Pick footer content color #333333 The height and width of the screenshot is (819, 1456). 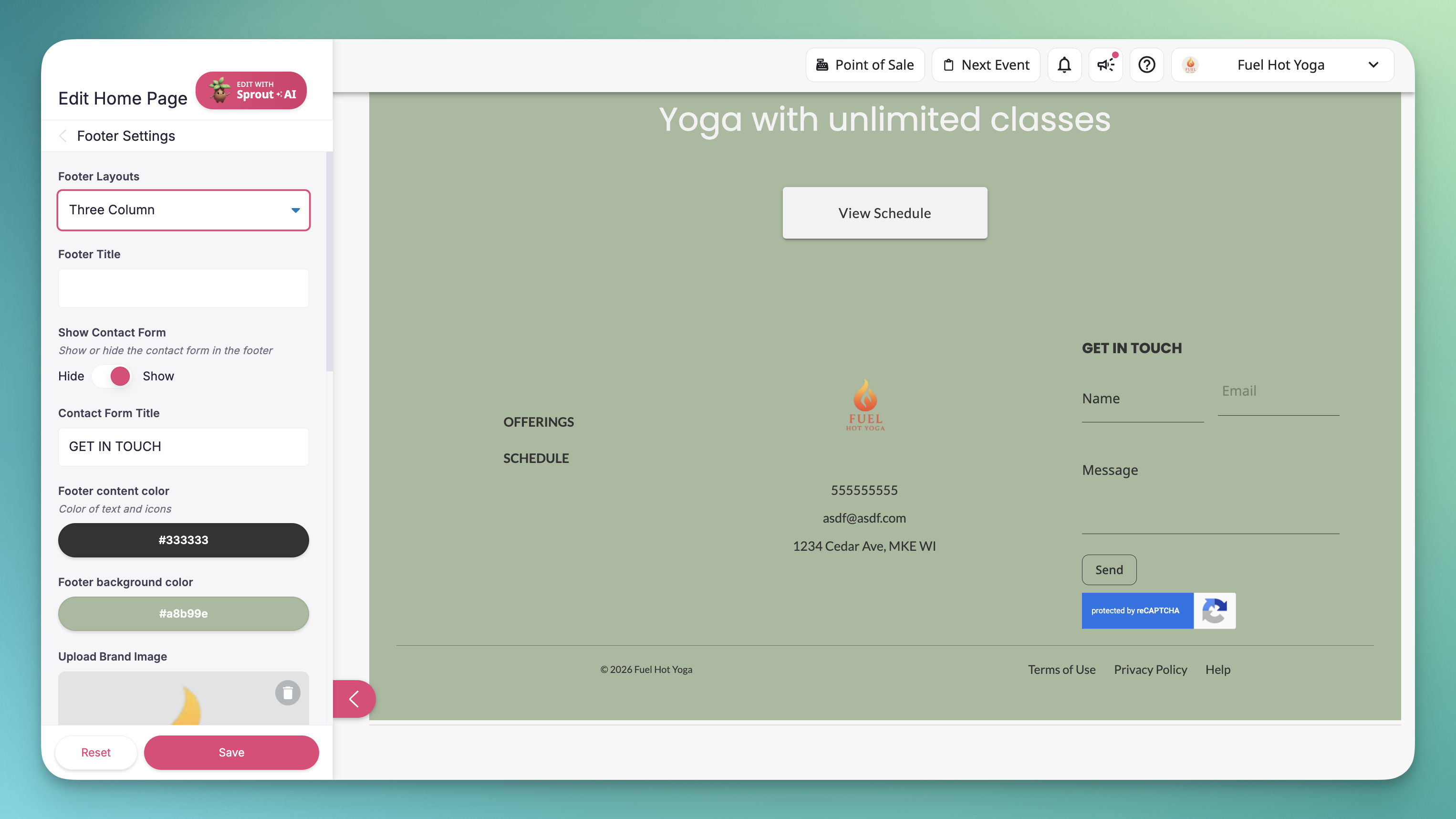(x=184, y=540)
